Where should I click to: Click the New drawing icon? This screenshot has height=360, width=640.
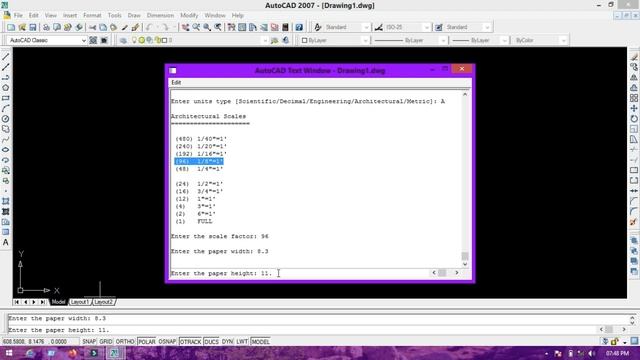coord(11,27)
